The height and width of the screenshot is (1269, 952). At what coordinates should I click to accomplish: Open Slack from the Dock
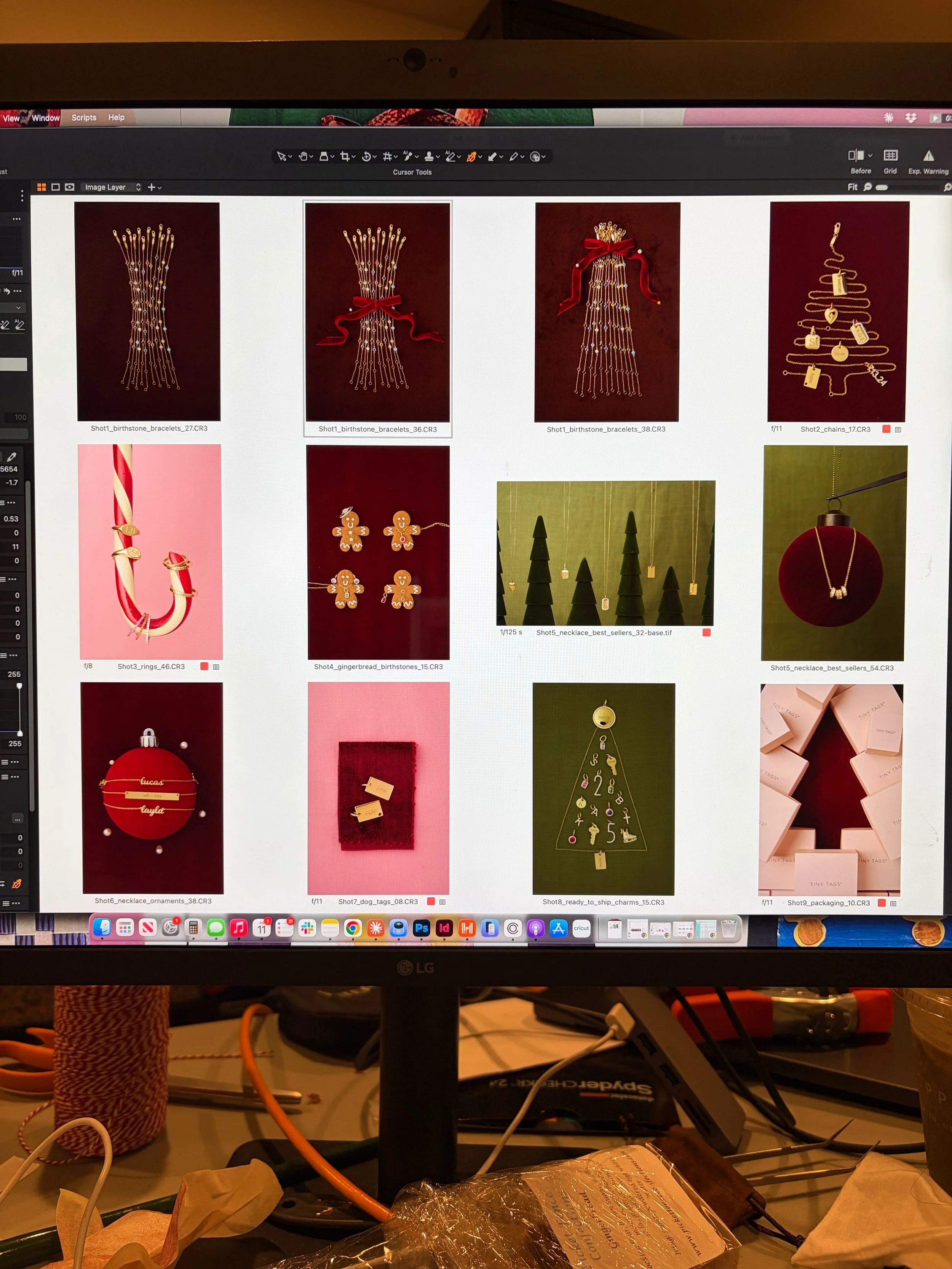tap(308, 928)
